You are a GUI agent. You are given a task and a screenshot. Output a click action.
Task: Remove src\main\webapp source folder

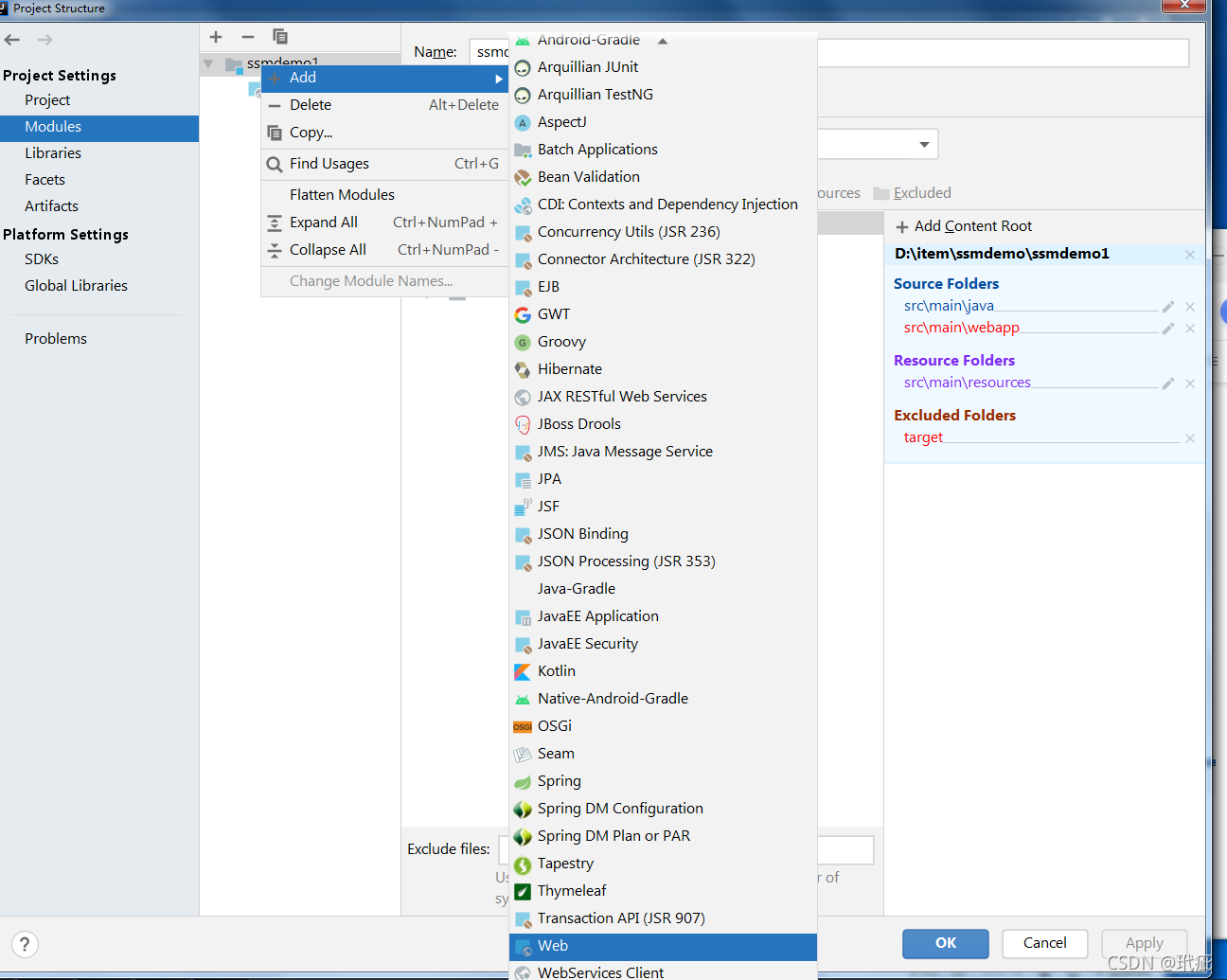pos(1190,329)
